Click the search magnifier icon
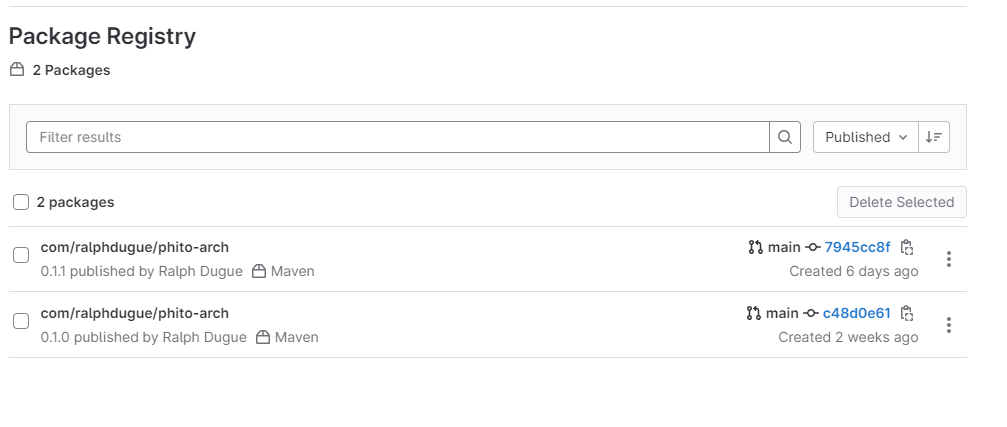 [x=785, y=137]
